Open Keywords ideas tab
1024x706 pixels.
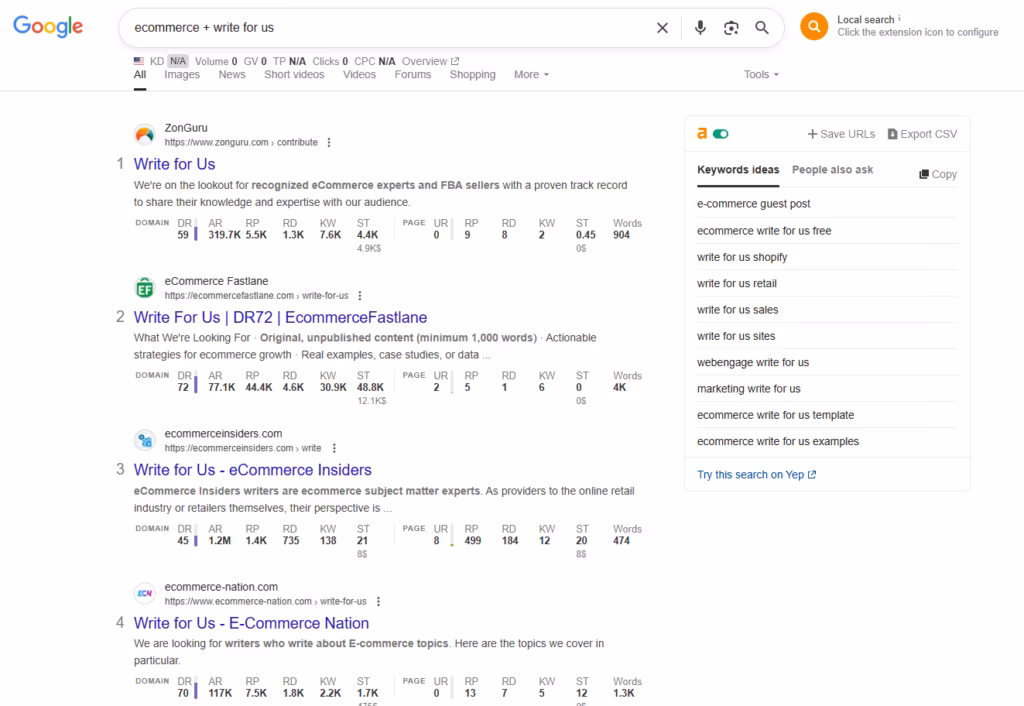(738, 170)
